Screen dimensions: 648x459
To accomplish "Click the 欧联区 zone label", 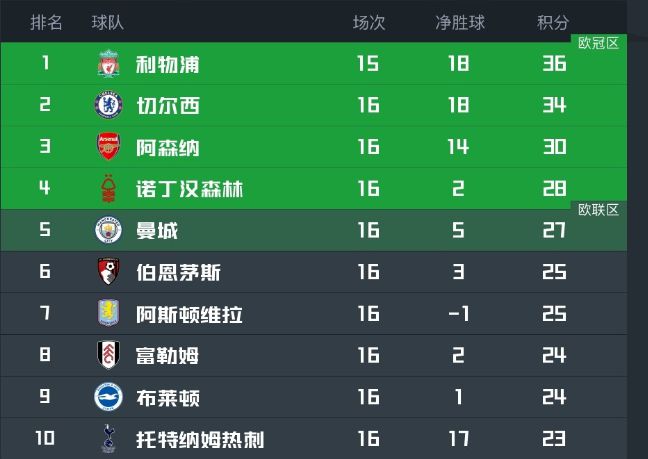I will point(598,210).
